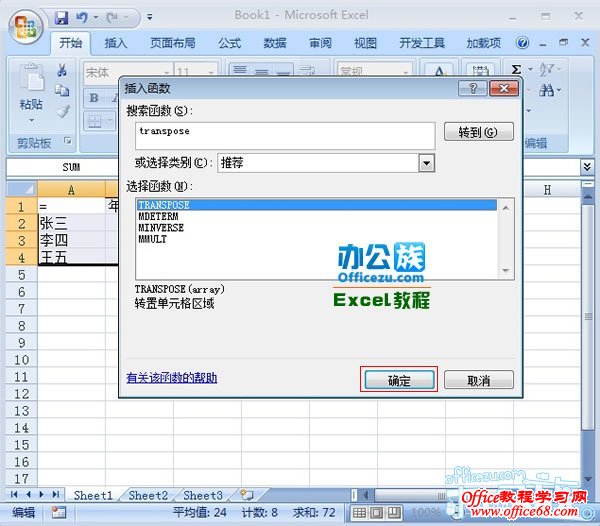Open the 开发工具 ribbon tab
This screenshot has width=600, height=526.
coord(422,43)
